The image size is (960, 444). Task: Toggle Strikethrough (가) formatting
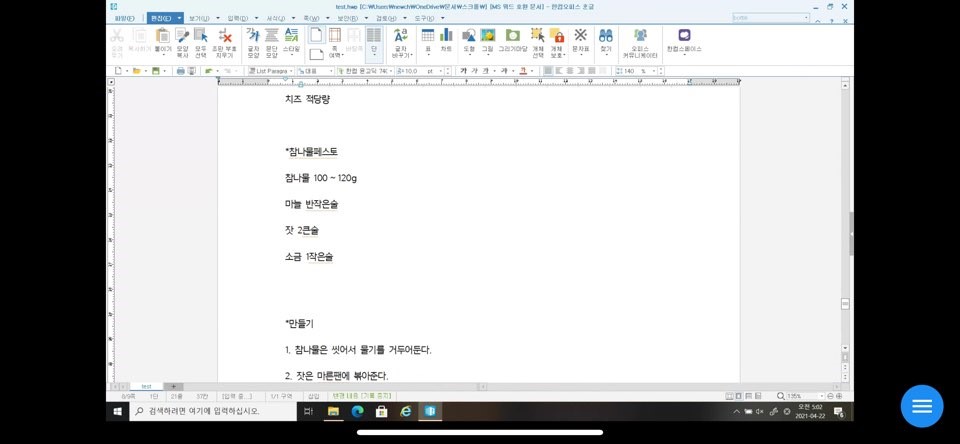click(504, 71)
